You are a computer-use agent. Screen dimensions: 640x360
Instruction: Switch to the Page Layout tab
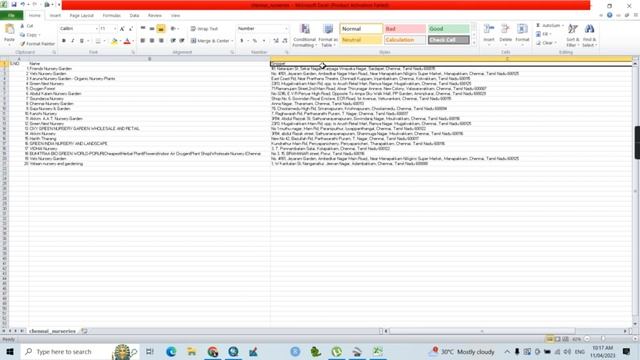(82, 16)
